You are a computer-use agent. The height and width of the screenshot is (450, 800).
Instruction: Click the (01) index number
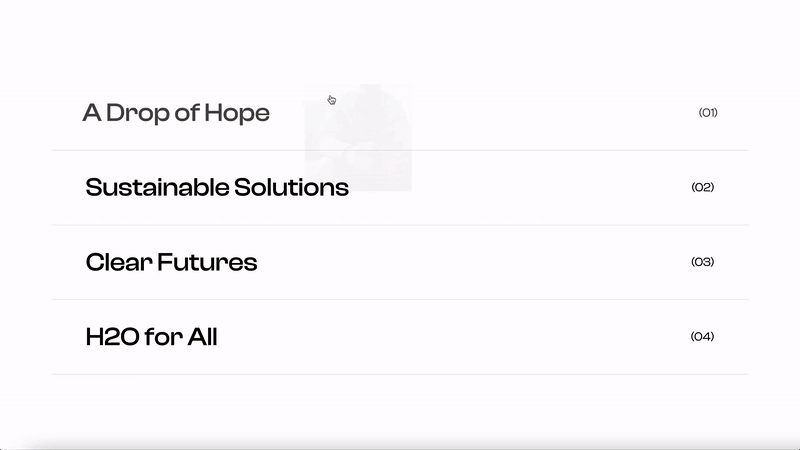pos(708,112)
